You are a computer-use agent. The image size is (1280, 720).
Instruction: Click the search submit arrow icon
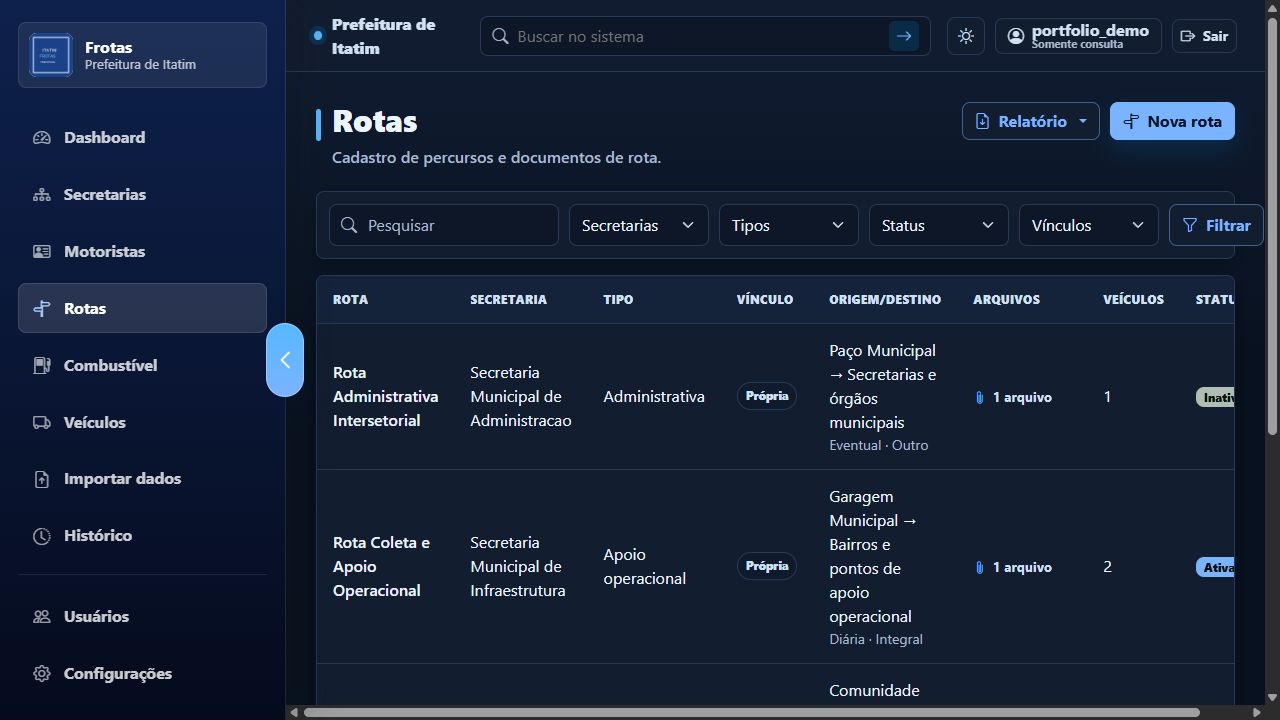(904, 36)
